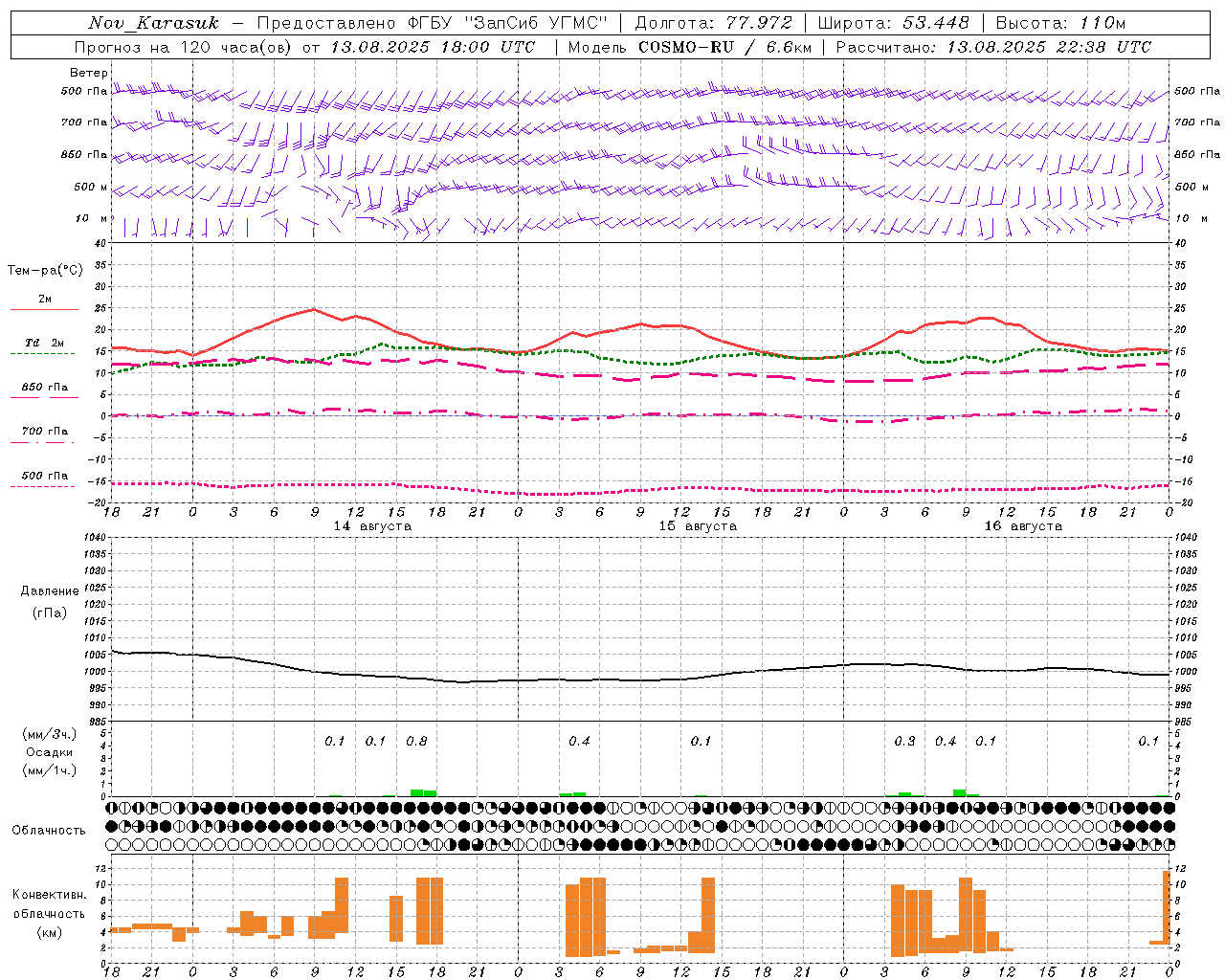Select the elevation text Высота: 110м
This screenshot has height=980, width=1225.
[x=1060, y=23]
